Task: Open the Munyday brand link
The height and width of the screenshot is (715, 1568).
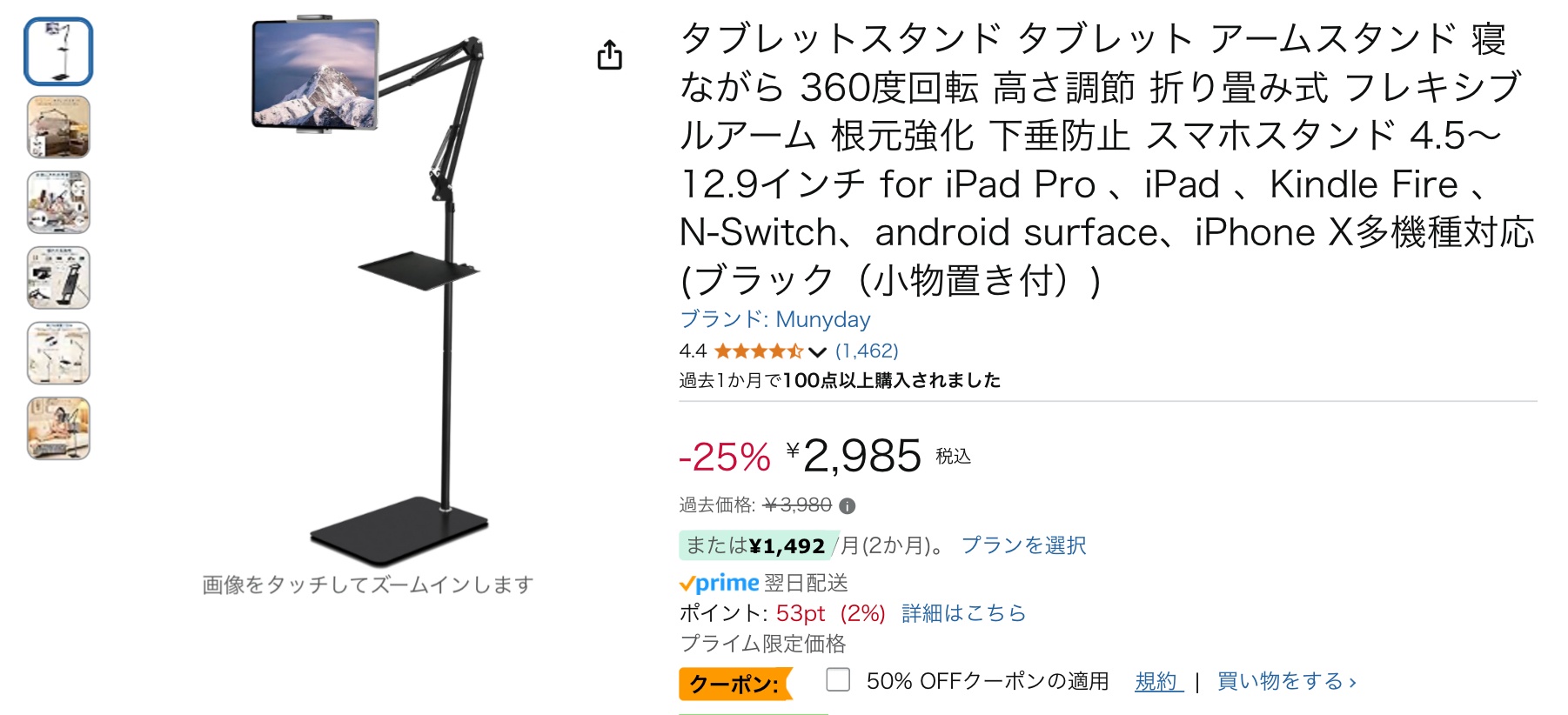Action: [x=774, y=319]
